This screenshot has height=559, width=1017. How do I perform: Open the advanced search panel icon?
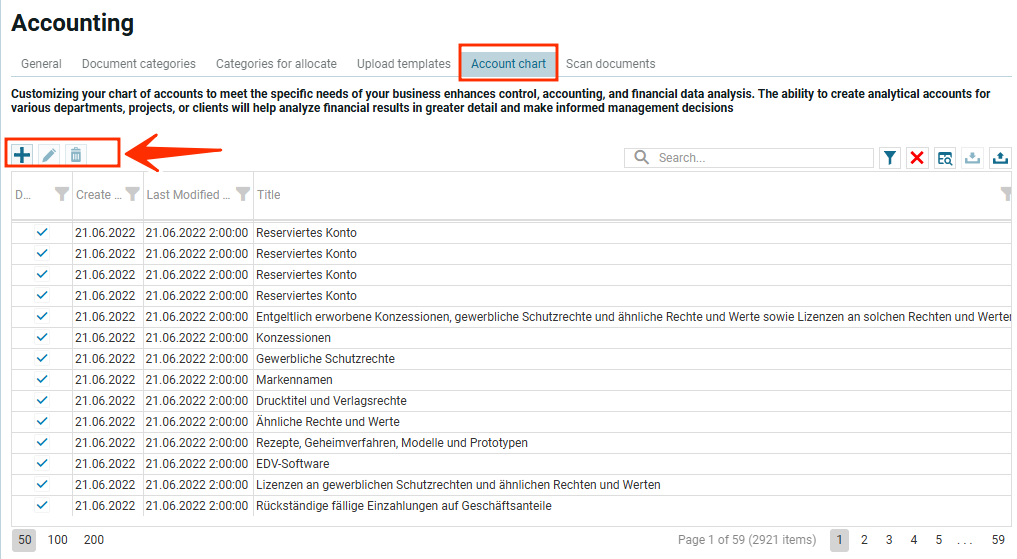pos(945,158)
